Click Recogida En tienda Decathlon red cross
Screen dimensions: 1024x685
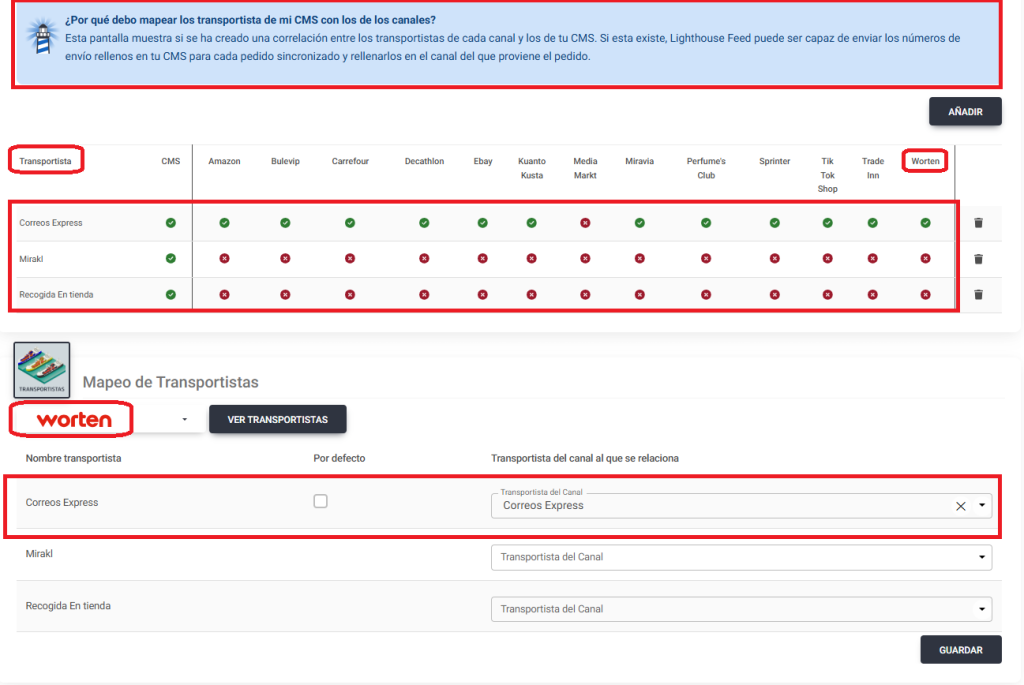[x=424, y=295]
